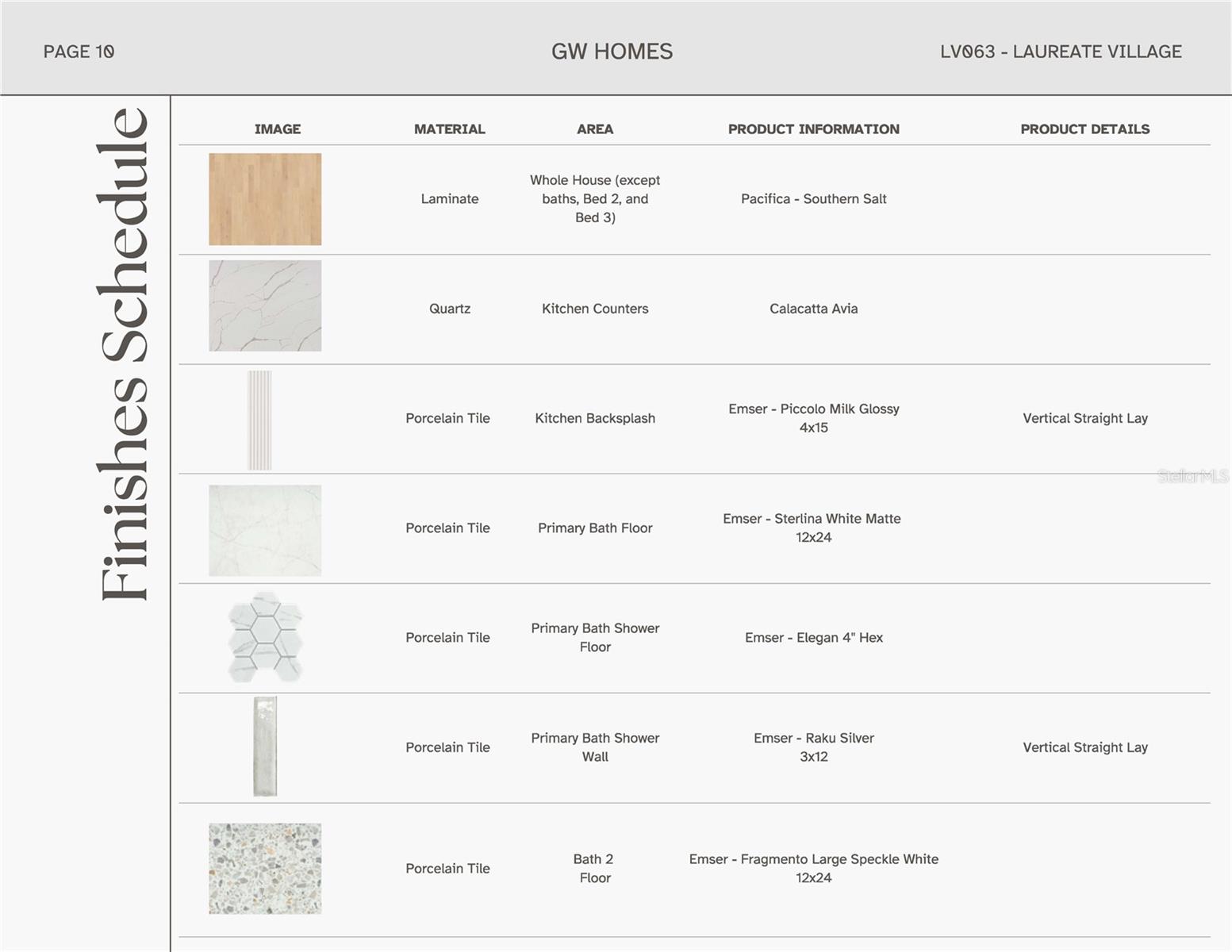
Task: Select the AREA column header
Action: click(595, 129)
